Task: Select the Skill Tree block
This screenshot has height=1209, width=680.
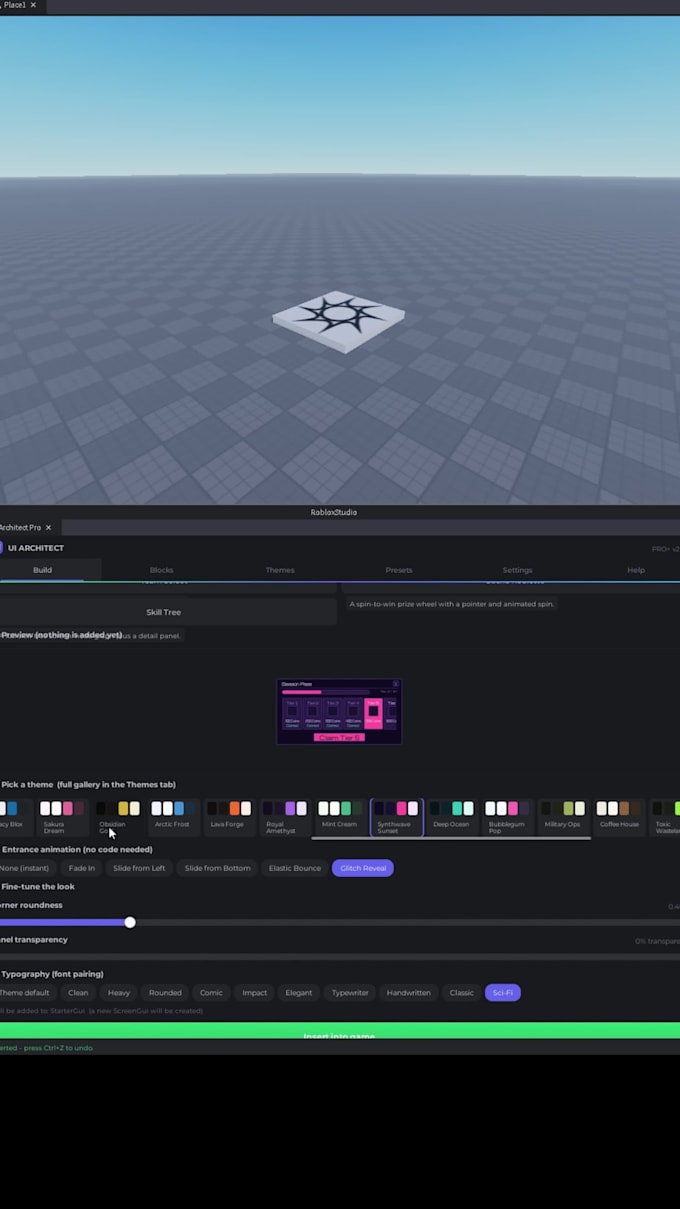Action: 164,612
